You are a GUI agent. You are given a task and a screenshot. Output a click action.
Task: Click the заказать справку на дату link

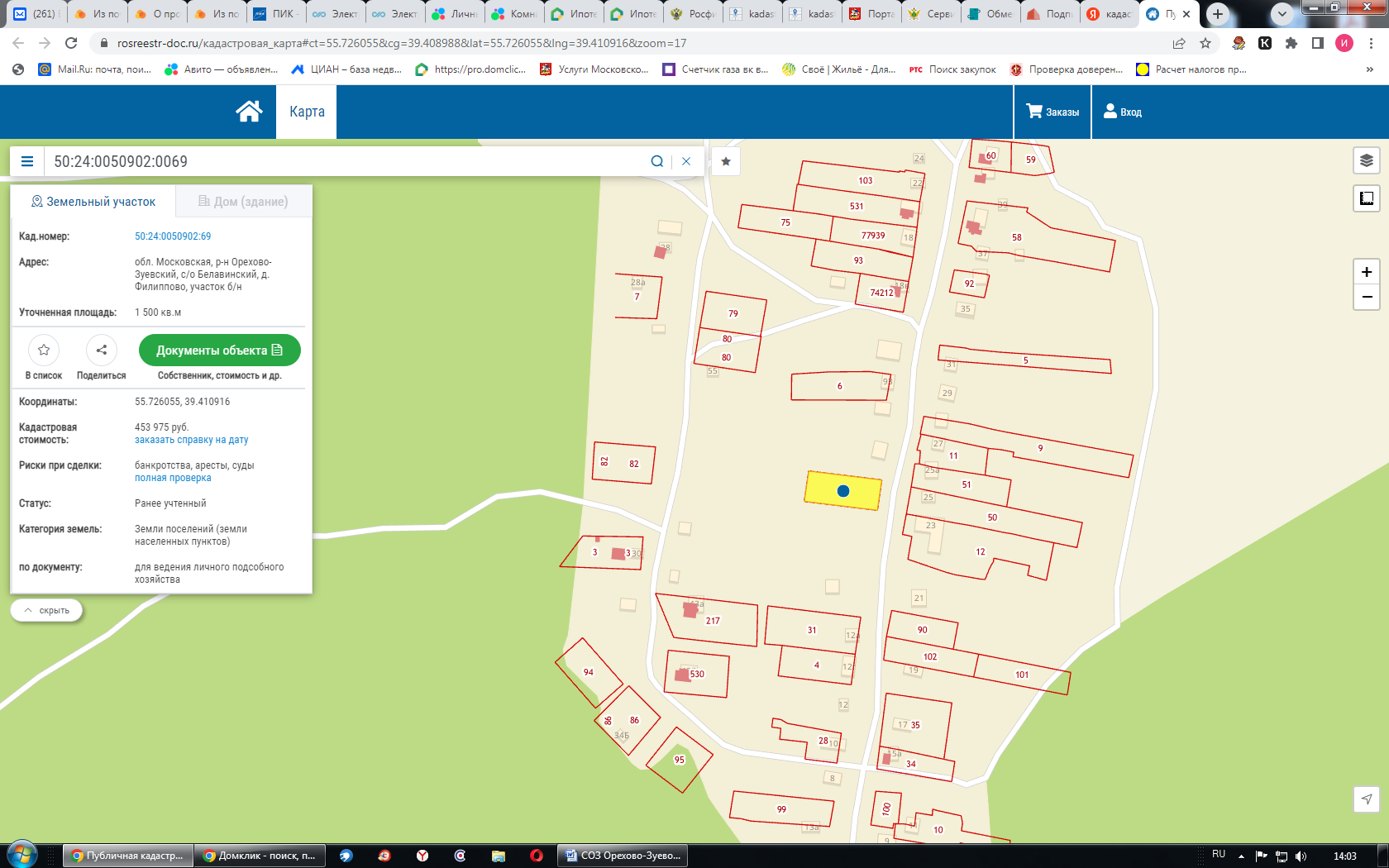pyautogui.click(x=191, y=440)
